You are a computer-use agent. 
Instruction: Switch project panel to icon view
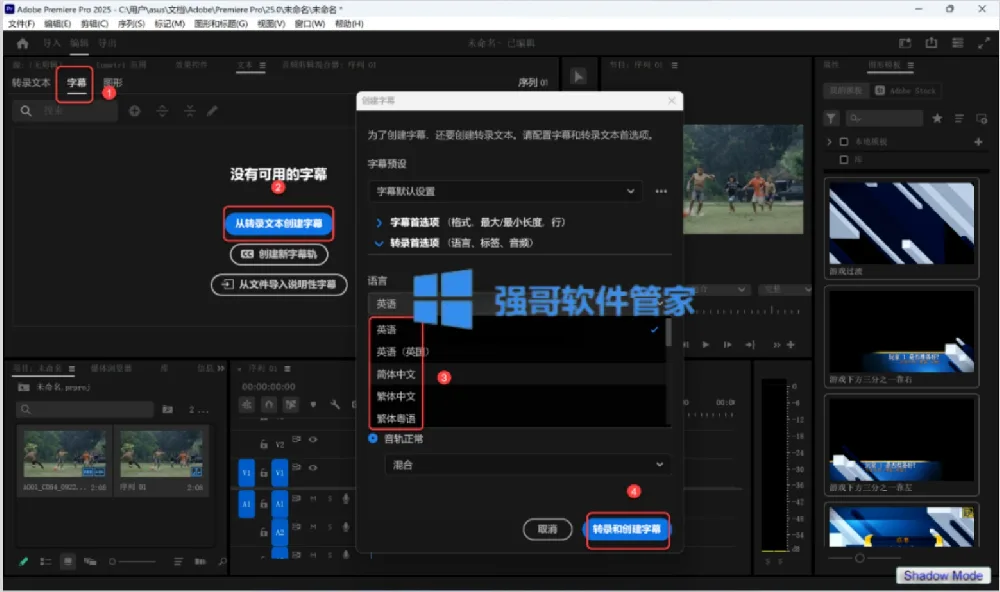68,561
